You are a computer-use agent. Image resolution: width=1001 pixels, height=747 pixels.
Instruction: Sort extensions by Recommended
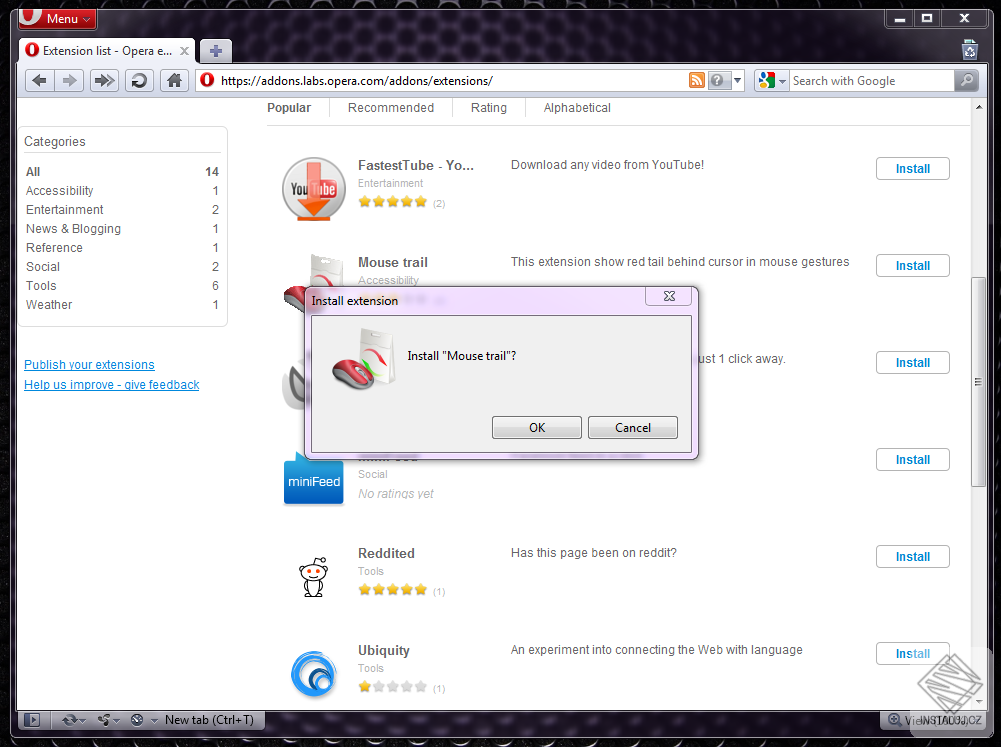pos(391,107)
